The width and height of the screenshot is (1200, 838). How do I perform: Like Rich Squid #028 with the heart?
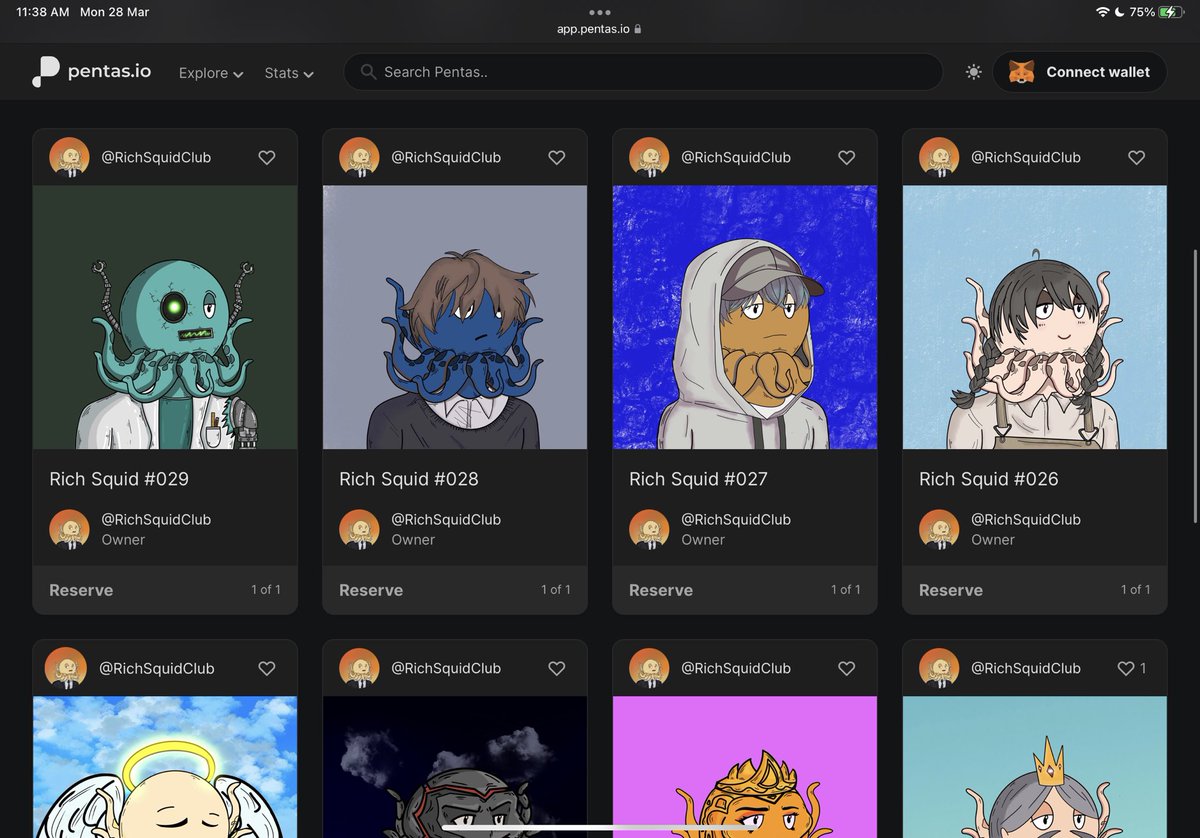pos(557,157)
